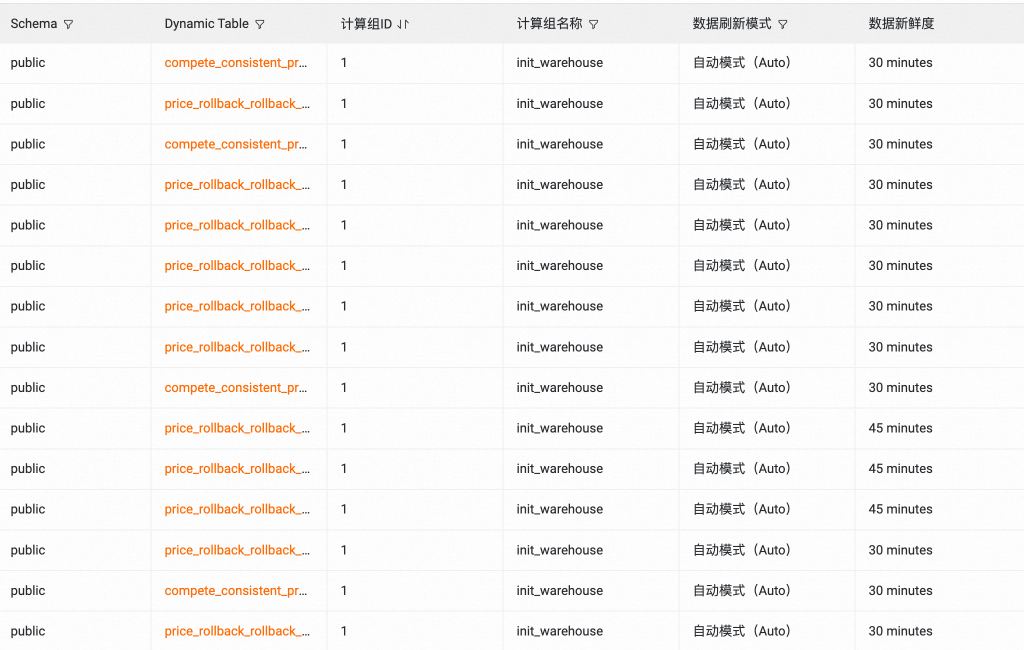Open the 计算组名称 column filter icon
The image size is (1024, 650).
593,23
